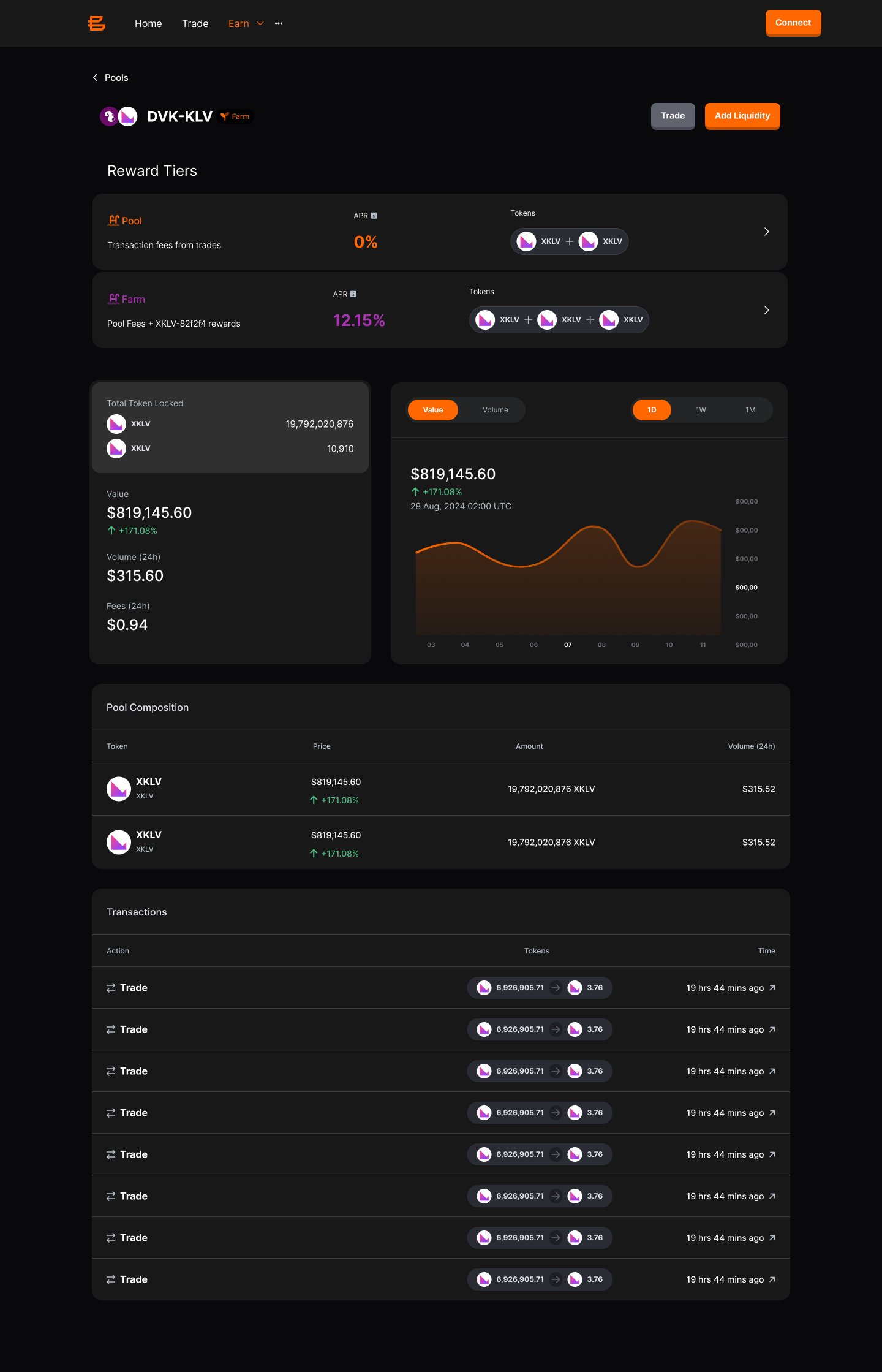Select the 1M chart timeframe
This screenshot has height=1372, width=882.
[x=751, y=410]
